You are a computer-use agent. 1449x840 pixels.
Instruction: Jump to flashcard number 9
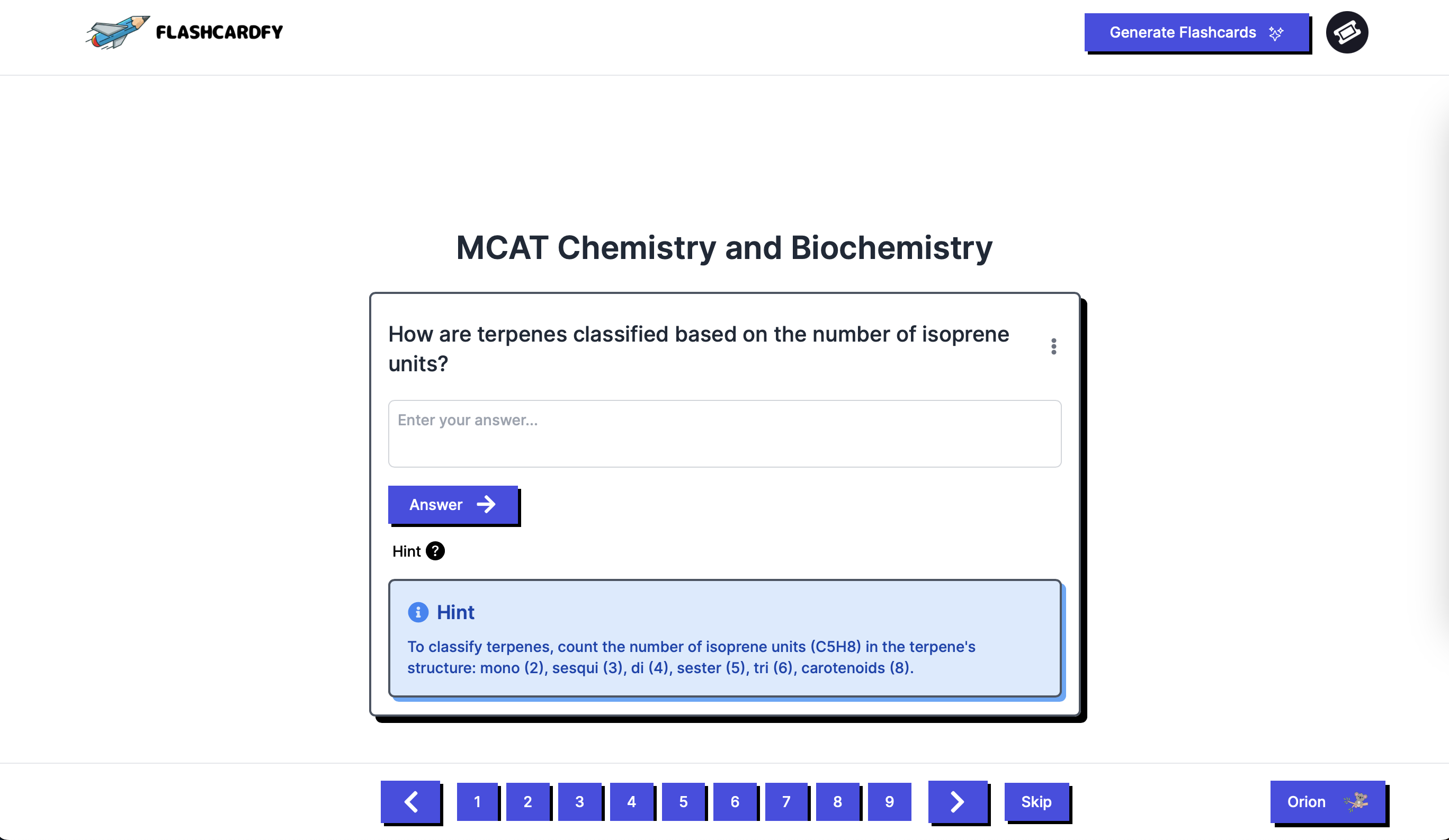tap(889, 801)
